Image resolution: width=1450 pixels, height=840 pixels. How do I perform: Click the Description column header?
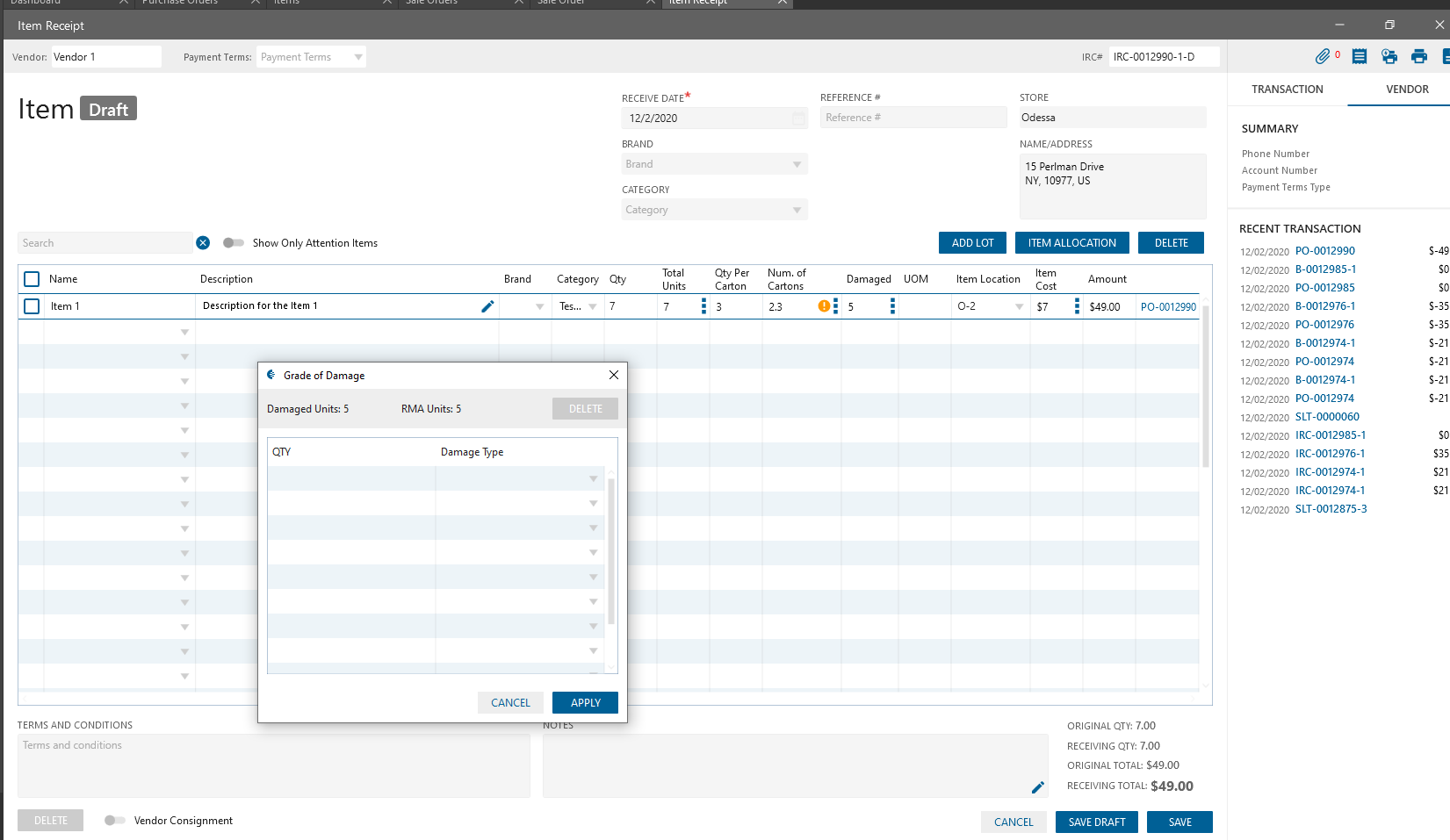(x=227, y=279)
